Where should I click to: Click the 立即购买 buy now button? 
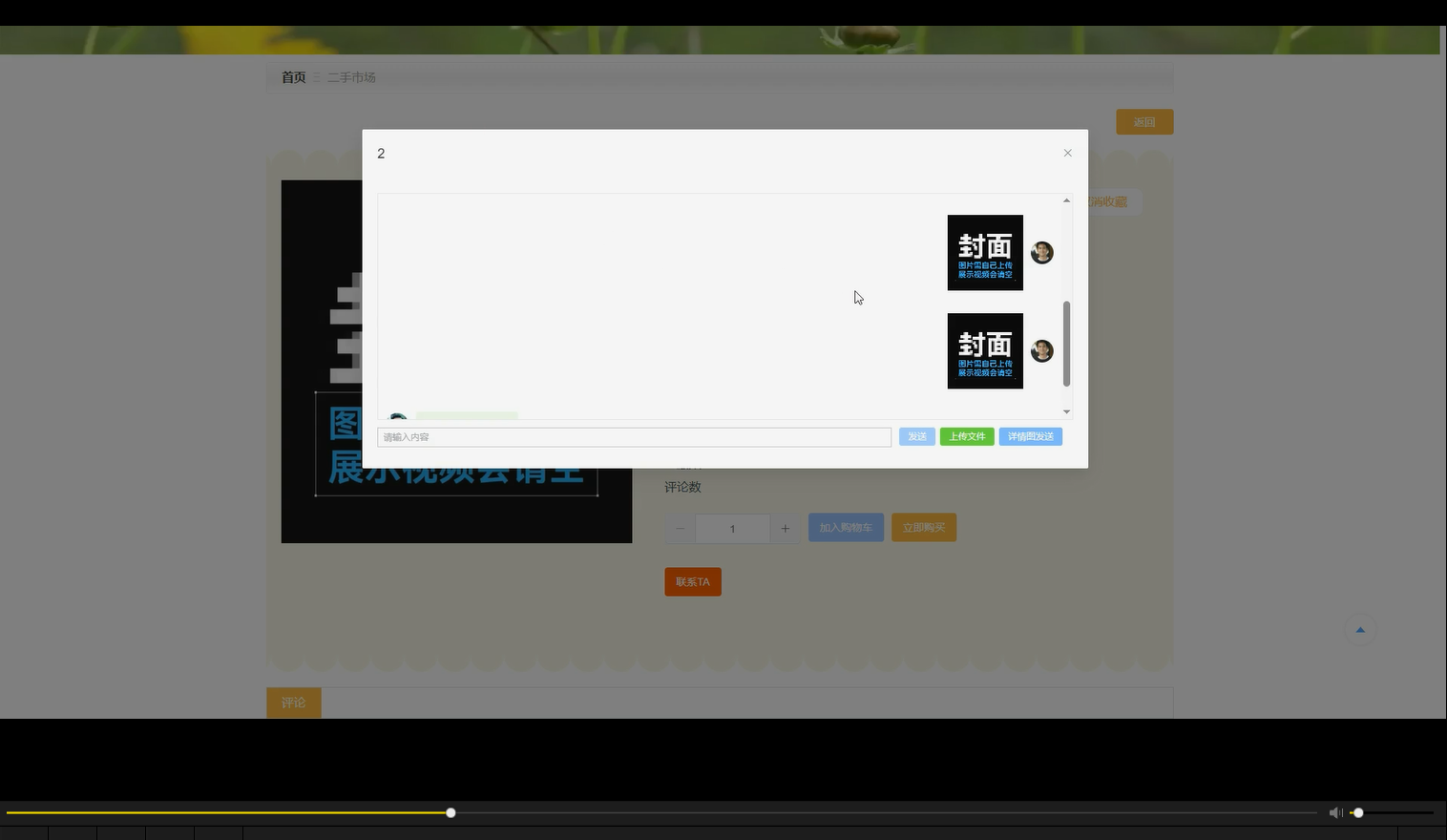tap(924, 528)
